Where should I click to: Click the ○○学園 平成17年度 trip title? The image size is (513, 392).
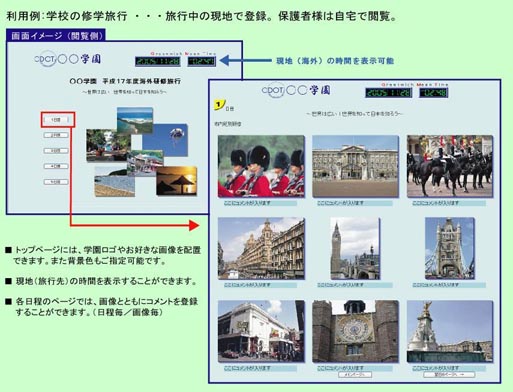[125, 81]
